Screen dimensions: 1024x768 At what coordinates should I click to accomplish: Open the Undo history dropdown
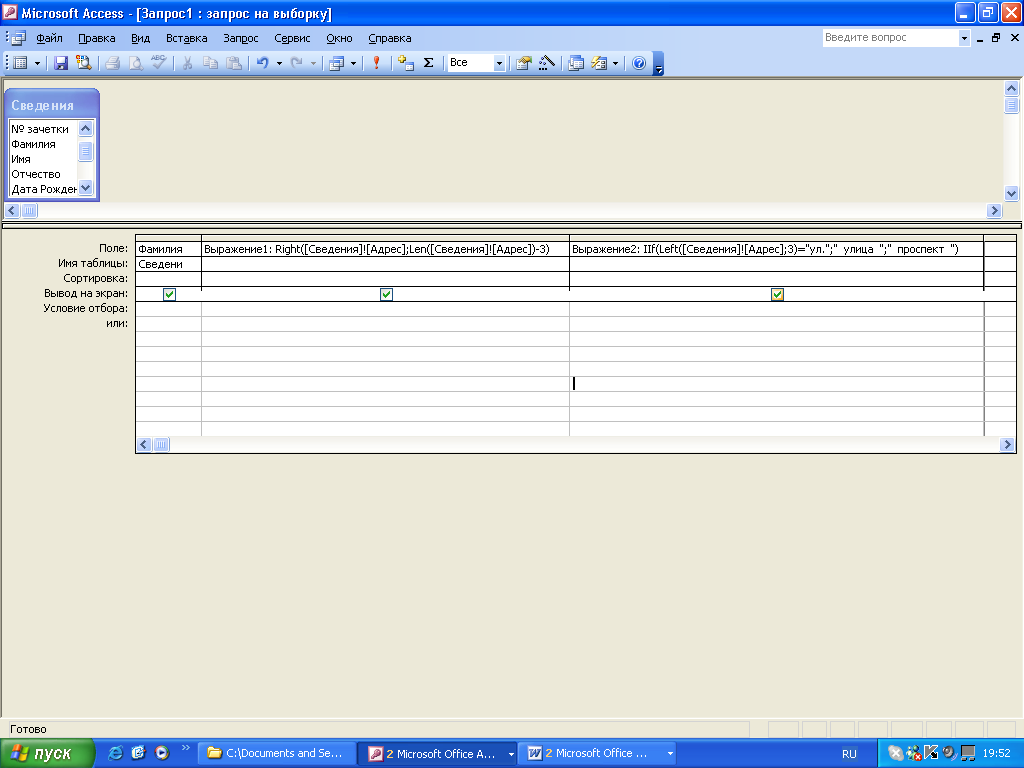click(x=279, y=63)
